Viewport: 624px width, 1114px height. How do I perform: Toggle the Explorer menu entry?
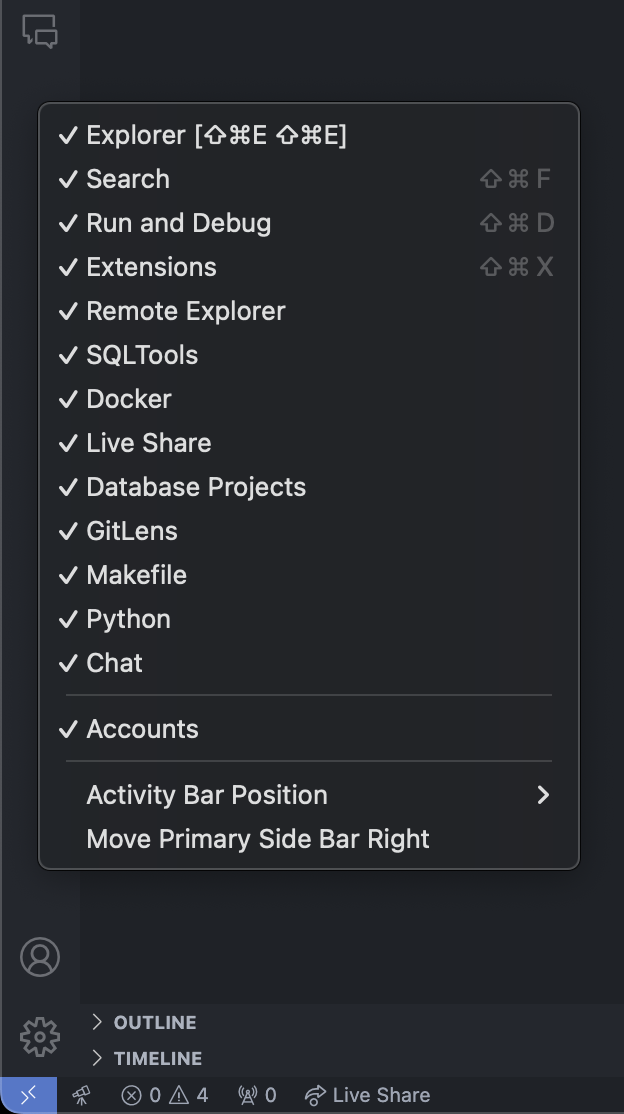point(309,135)
